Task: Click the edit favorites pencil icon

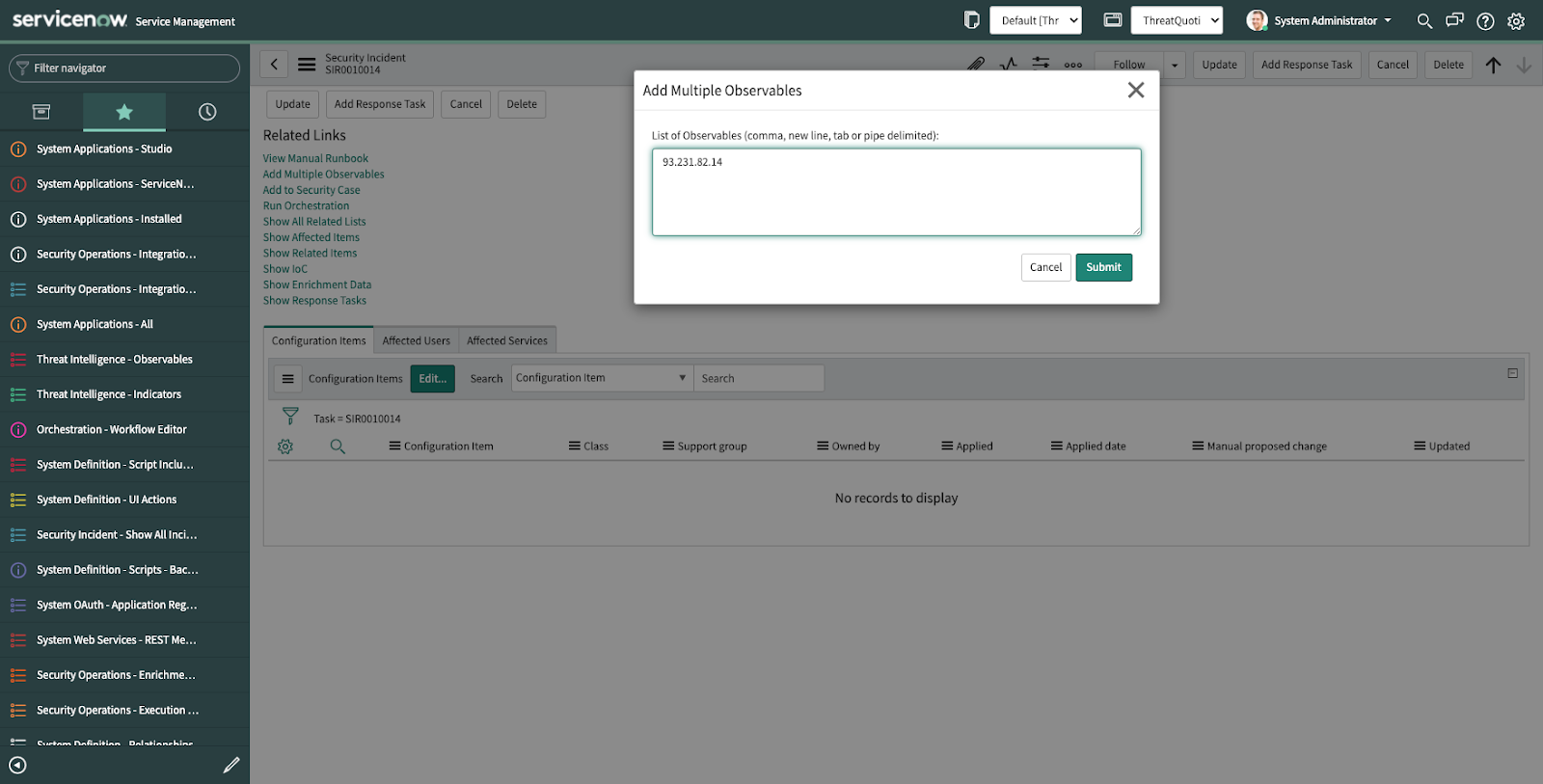Action: pos(231,765)
